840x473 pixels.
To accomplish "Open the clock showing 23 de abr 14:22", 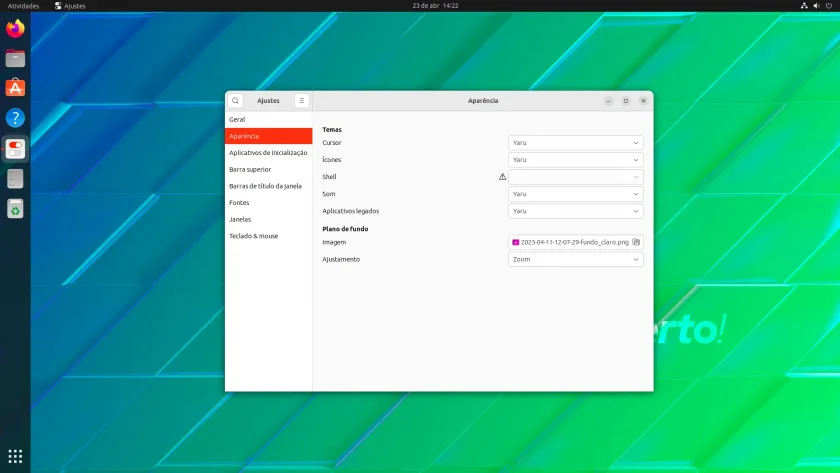I will 435,5.
